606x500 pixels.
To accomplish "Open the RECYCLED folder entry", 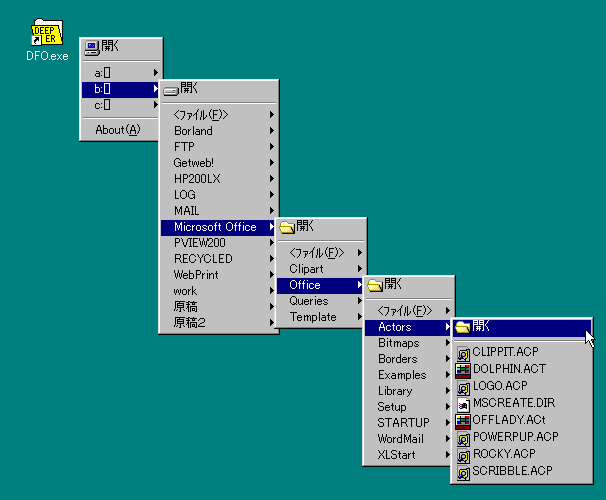I will pyautogui.click(x=219, y=259).
